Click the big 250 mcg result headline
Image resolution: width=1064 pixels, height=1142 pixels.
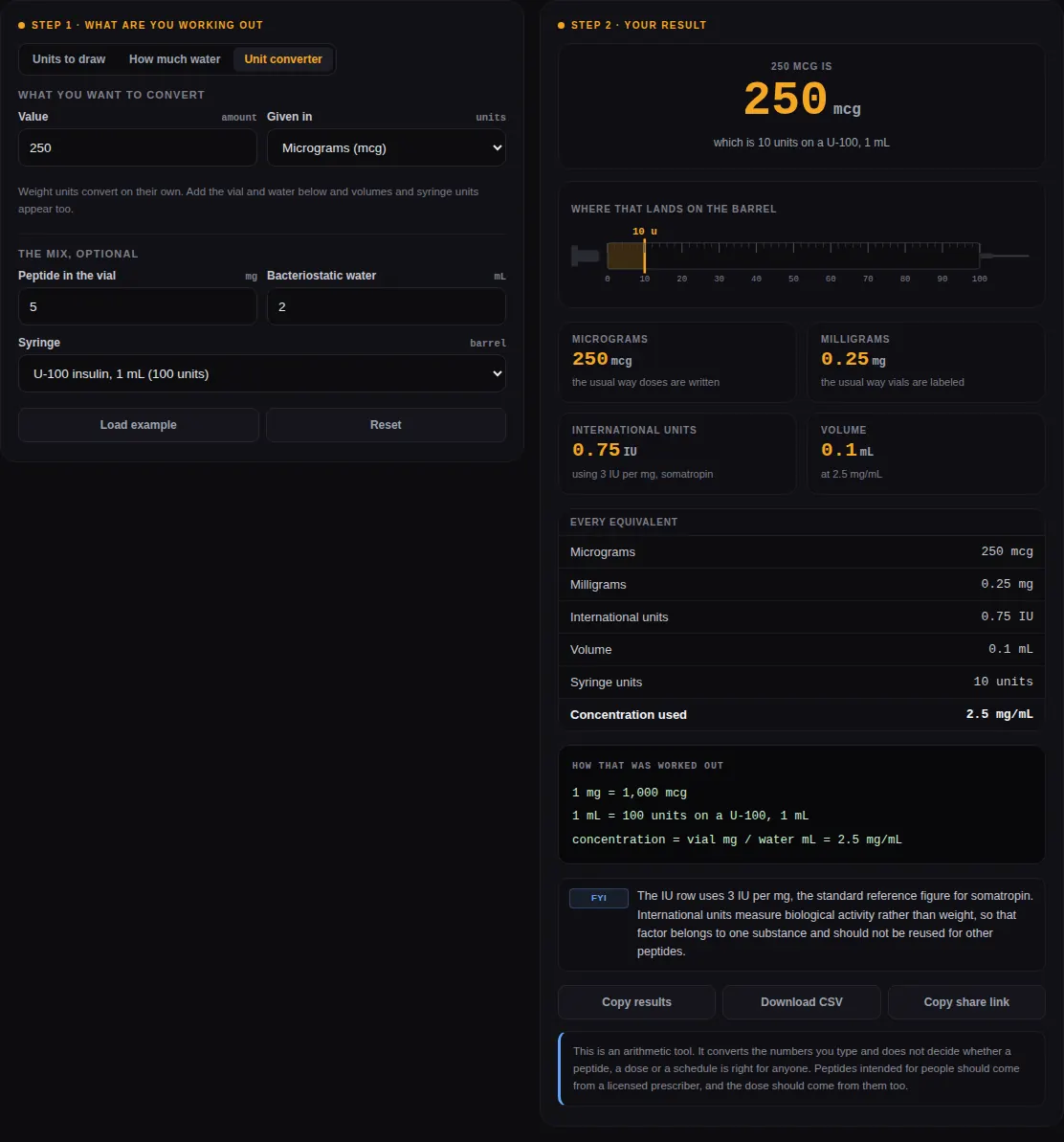[801, 99]
